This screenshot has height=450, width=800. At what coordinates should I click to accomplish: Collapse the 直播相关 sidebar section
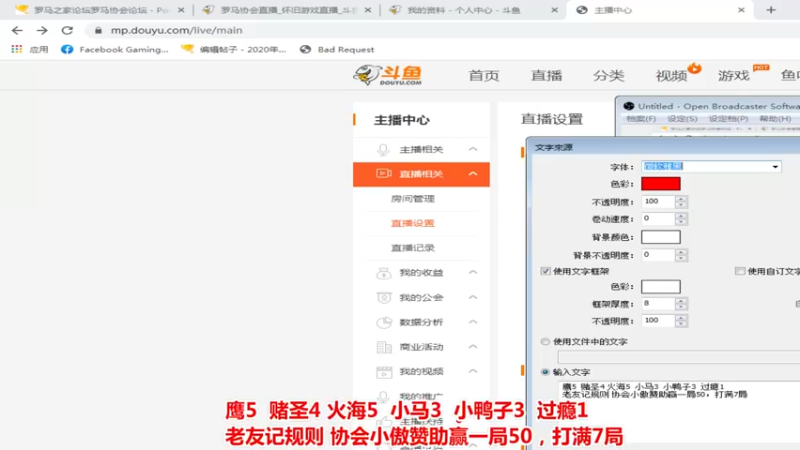(473, 174)
